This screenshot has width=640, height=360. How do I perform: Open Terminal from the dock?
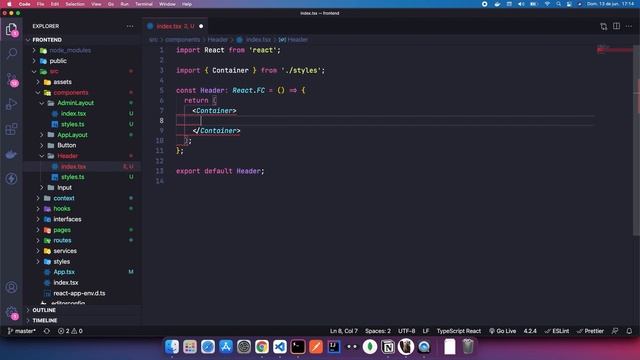[298, 347]
